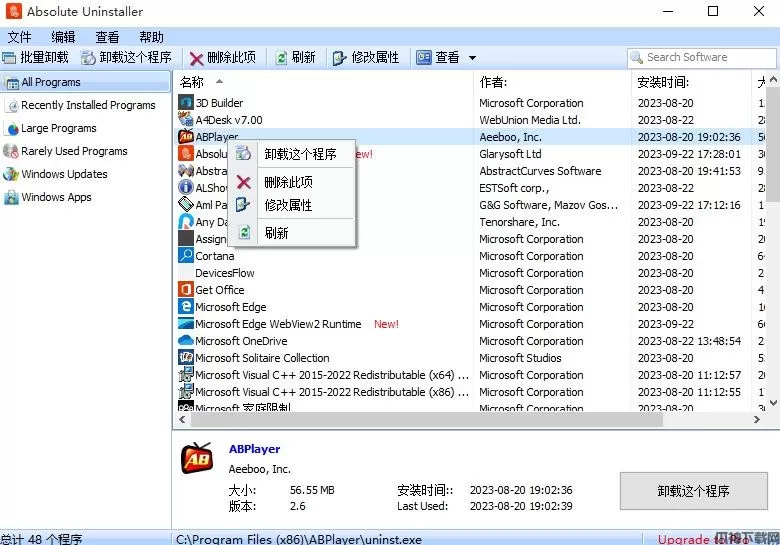Viewport: 780px width, 545px height.
Task: Select the Get Office entry name
Action: point(219,290)
